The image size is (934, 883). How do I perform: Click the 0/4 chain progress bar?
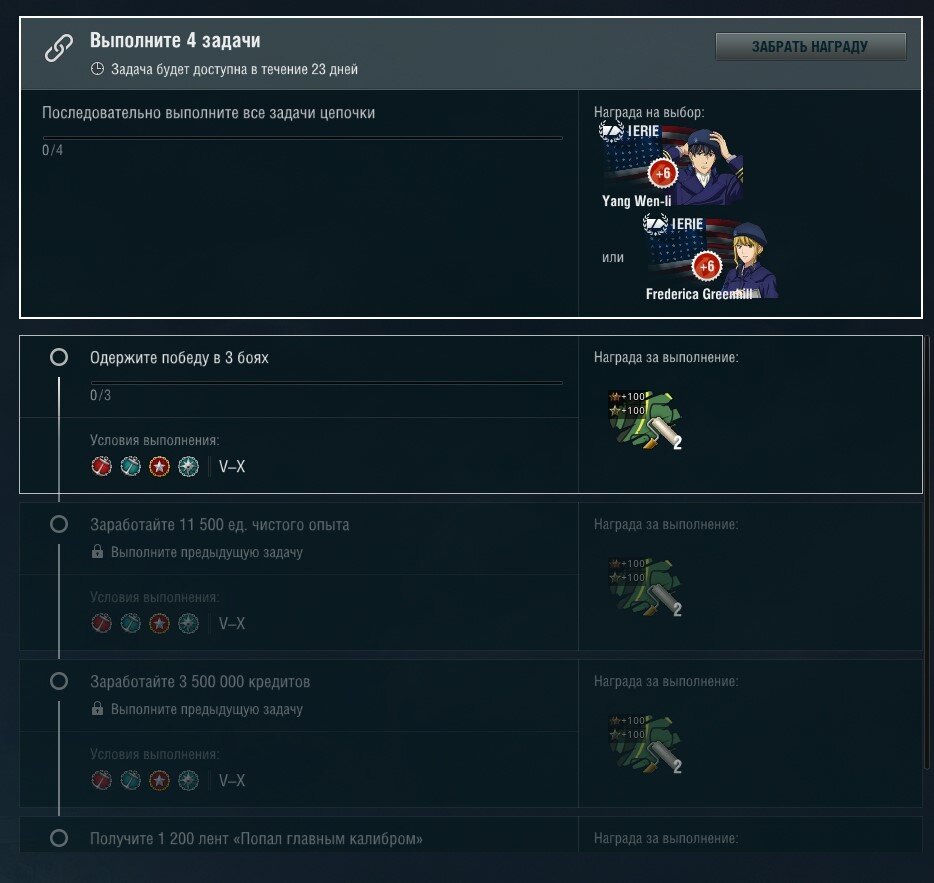pyautogui.click(x=302, y=138)
